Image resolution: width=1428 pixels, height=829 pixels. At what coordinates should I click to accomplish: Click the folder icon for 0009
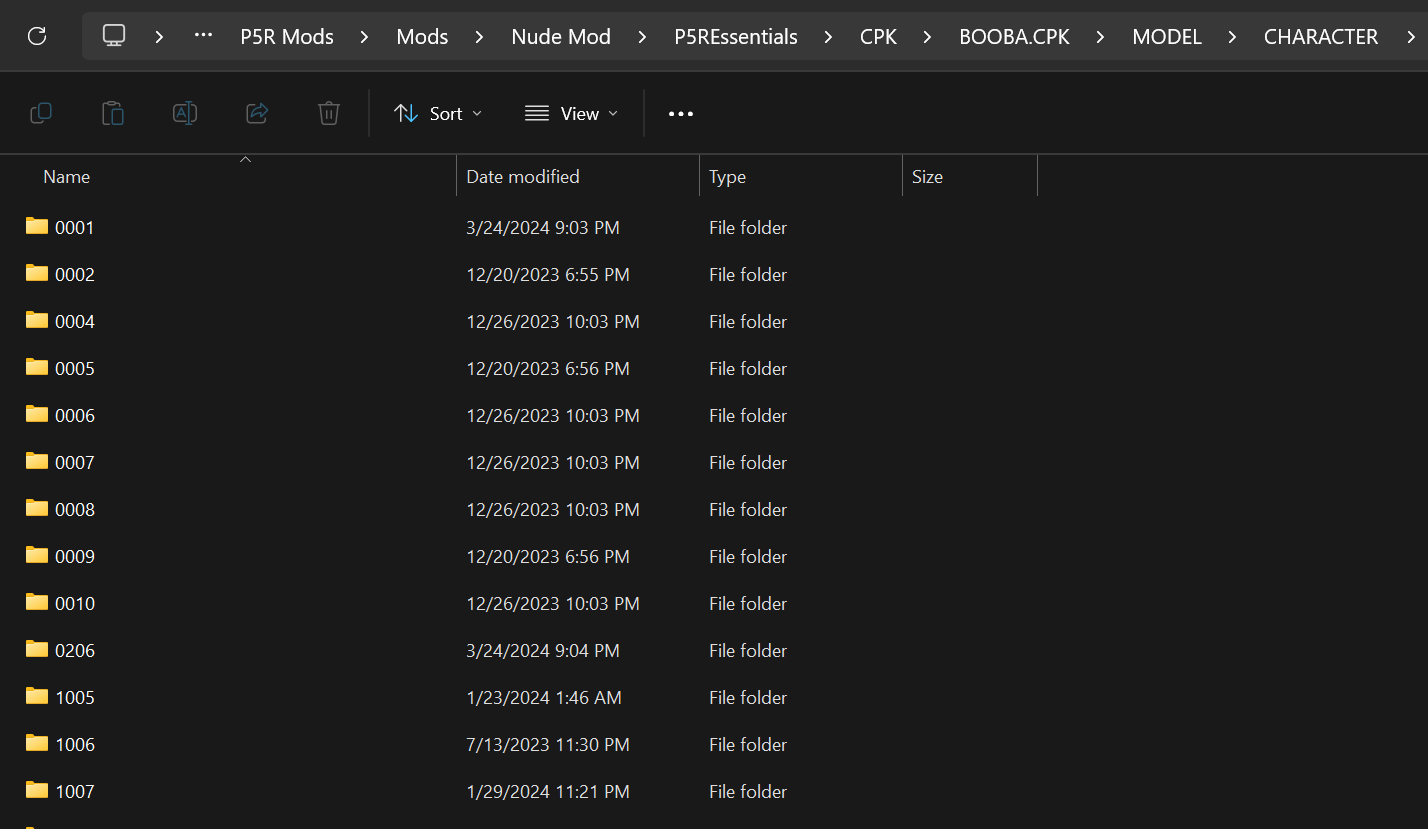(x=37, y=555)
